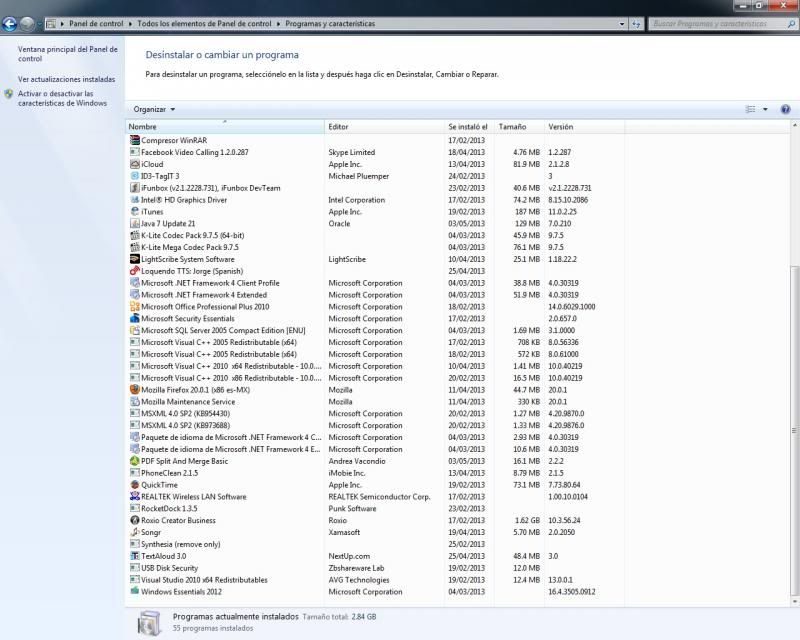Click the REALTEK Wireless LAN Software icon
Viewport: 800px width, 640px height.
[x=135, y=496]
